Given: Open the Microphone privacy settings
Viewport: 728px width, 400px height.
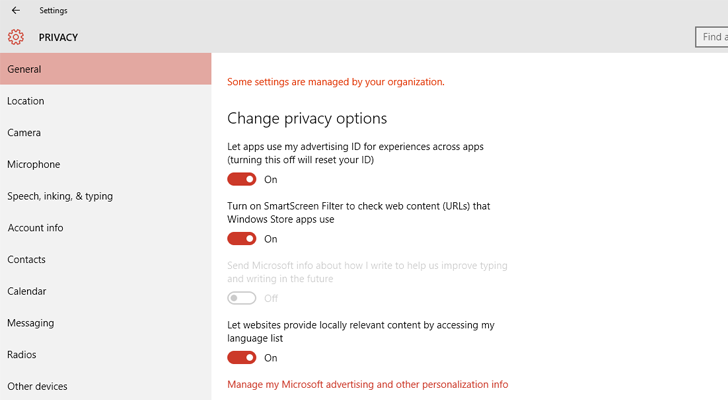Looking at the screenshot, I should (105, 164).
